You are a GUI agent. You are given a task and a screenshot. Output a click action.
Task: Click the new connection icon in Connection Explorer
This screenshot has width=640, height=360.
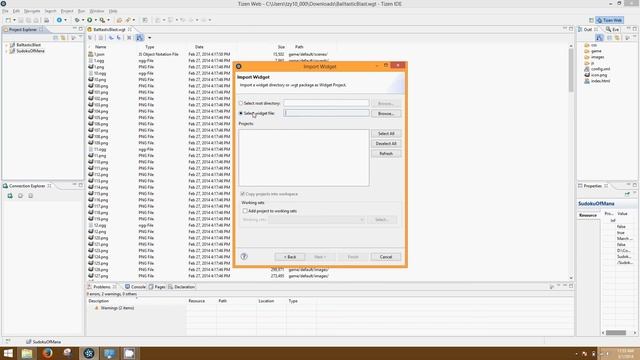[x=10, y=196]
